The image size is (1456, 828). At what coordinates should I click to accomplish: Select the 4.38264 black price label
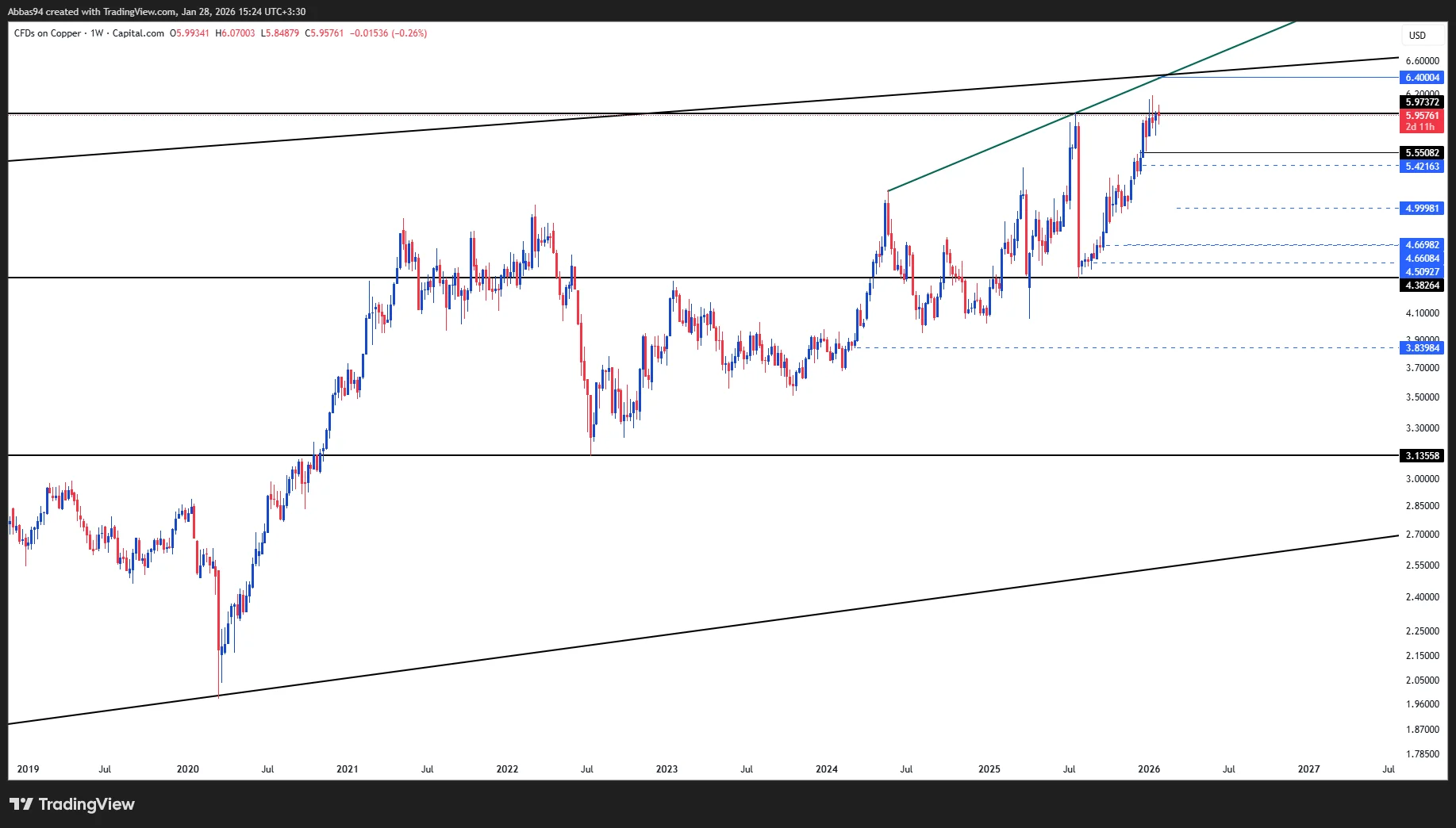[1422, 286]
